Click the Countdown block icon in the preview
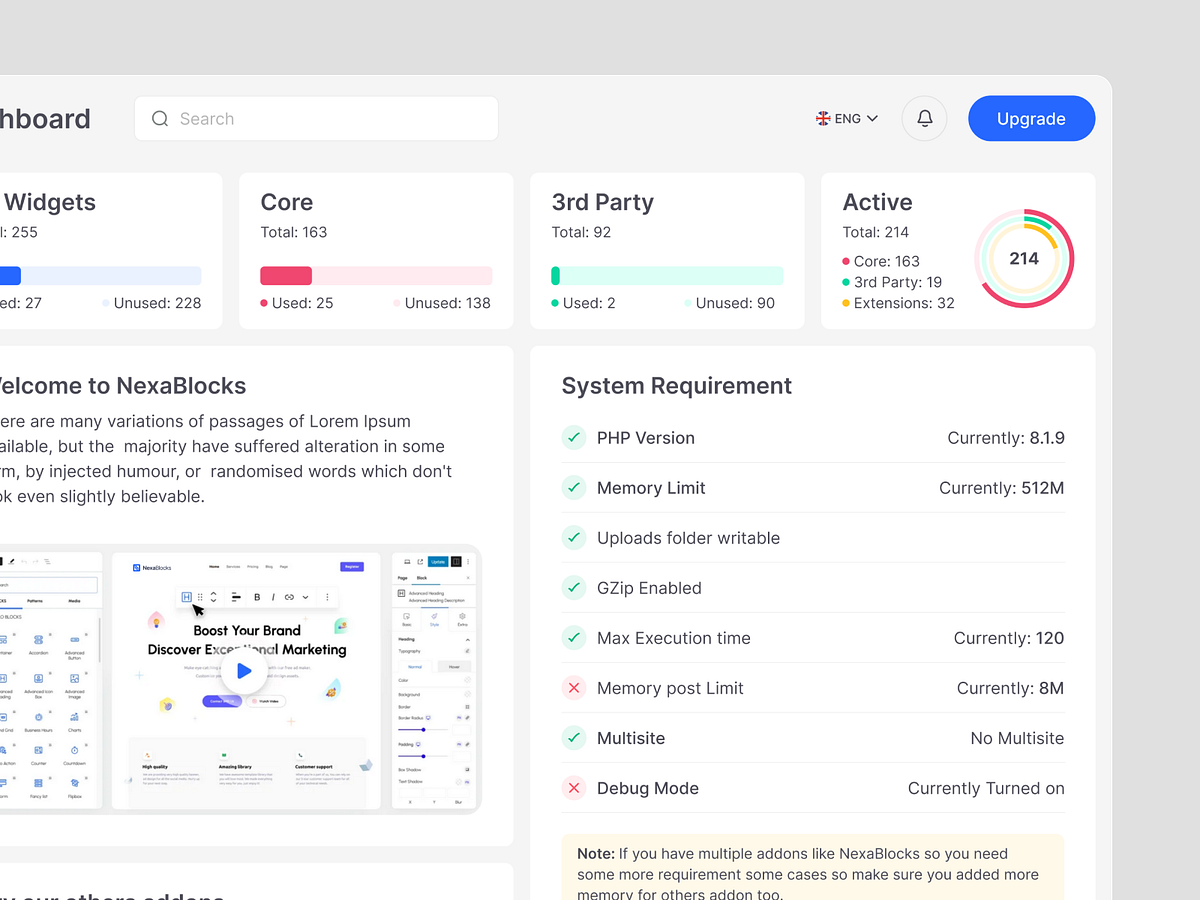This screenshot has height=900, width=1200. [x=75, y=750]
